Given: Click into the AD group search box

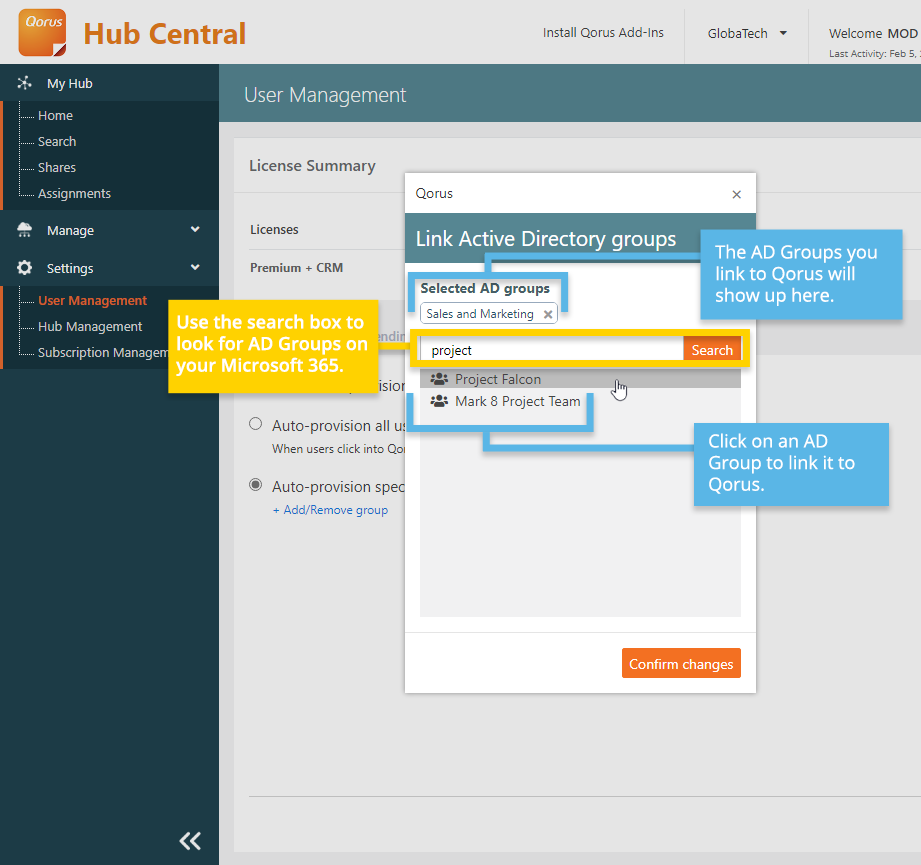Looking at the screenshot, I should [552, 350].
